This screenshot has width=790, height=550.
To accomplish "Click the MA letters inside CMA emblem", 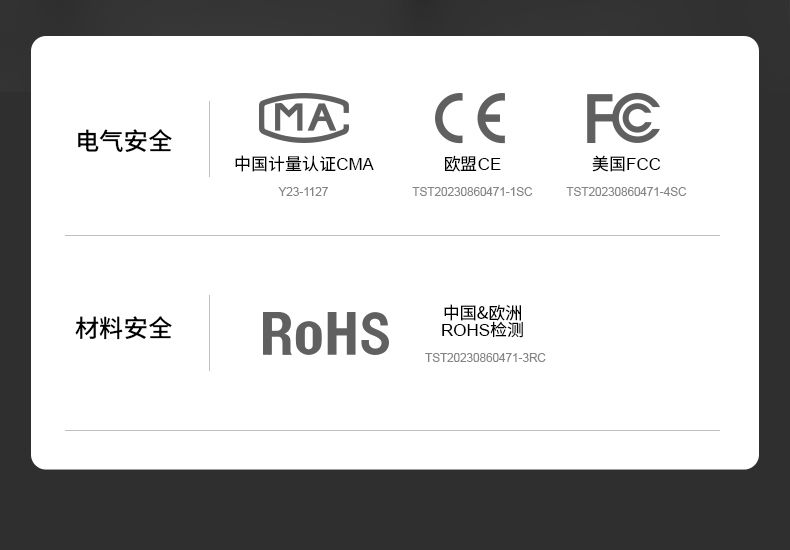I will [x=305, y=118].
